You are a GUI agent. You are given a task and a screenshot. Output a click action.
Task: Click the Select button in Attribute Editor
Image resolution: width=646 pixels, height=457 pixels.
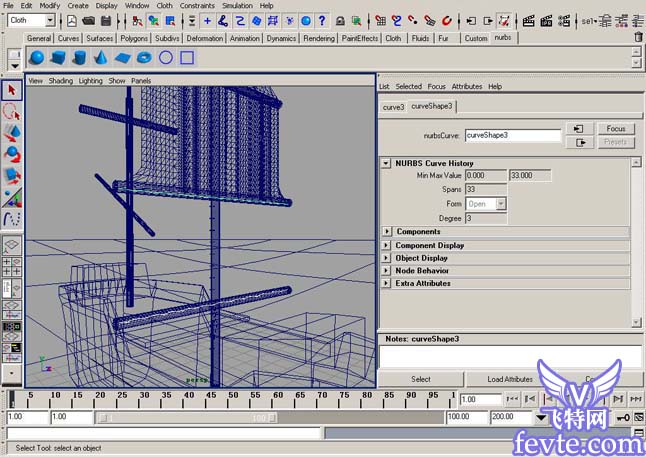click(421, 379)
